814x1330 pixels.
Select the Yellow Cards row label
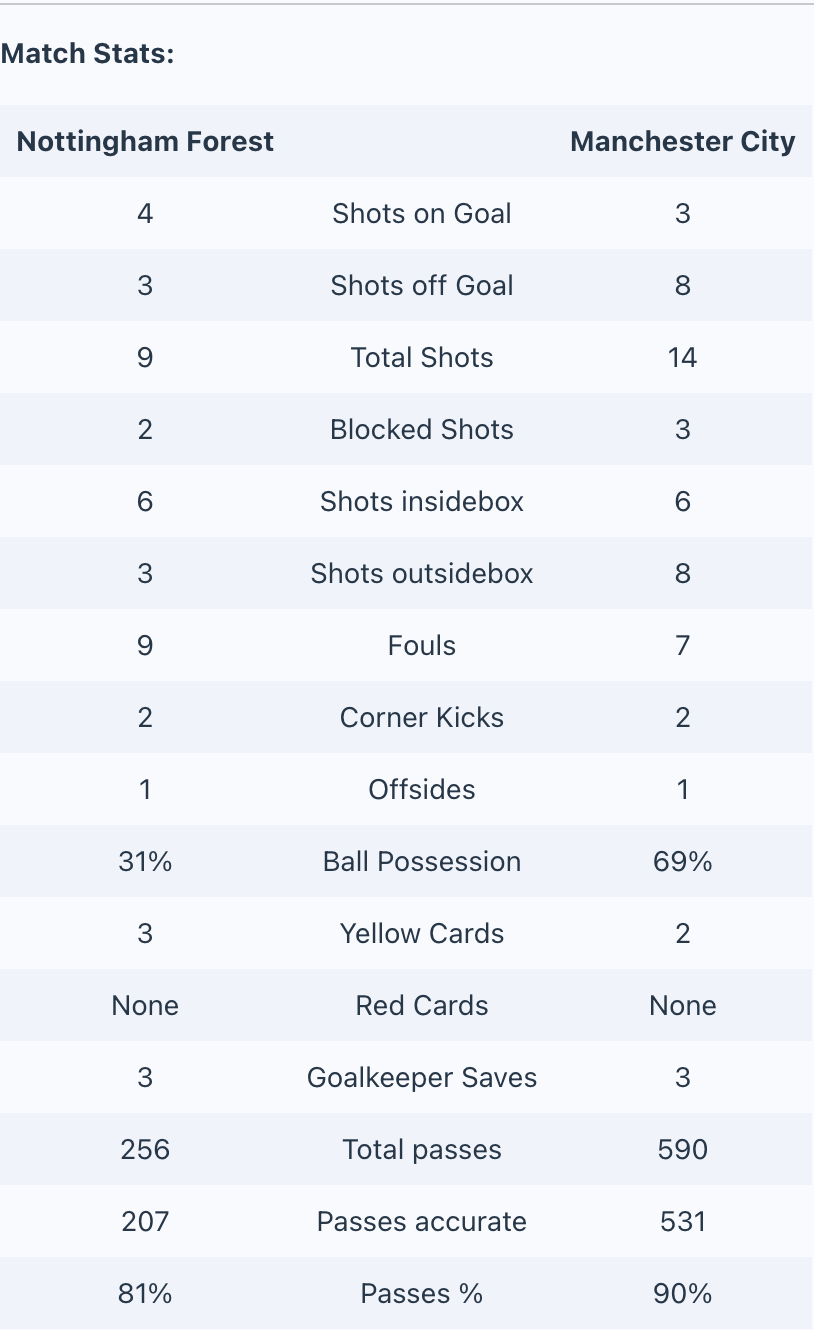tap(422, 933)
